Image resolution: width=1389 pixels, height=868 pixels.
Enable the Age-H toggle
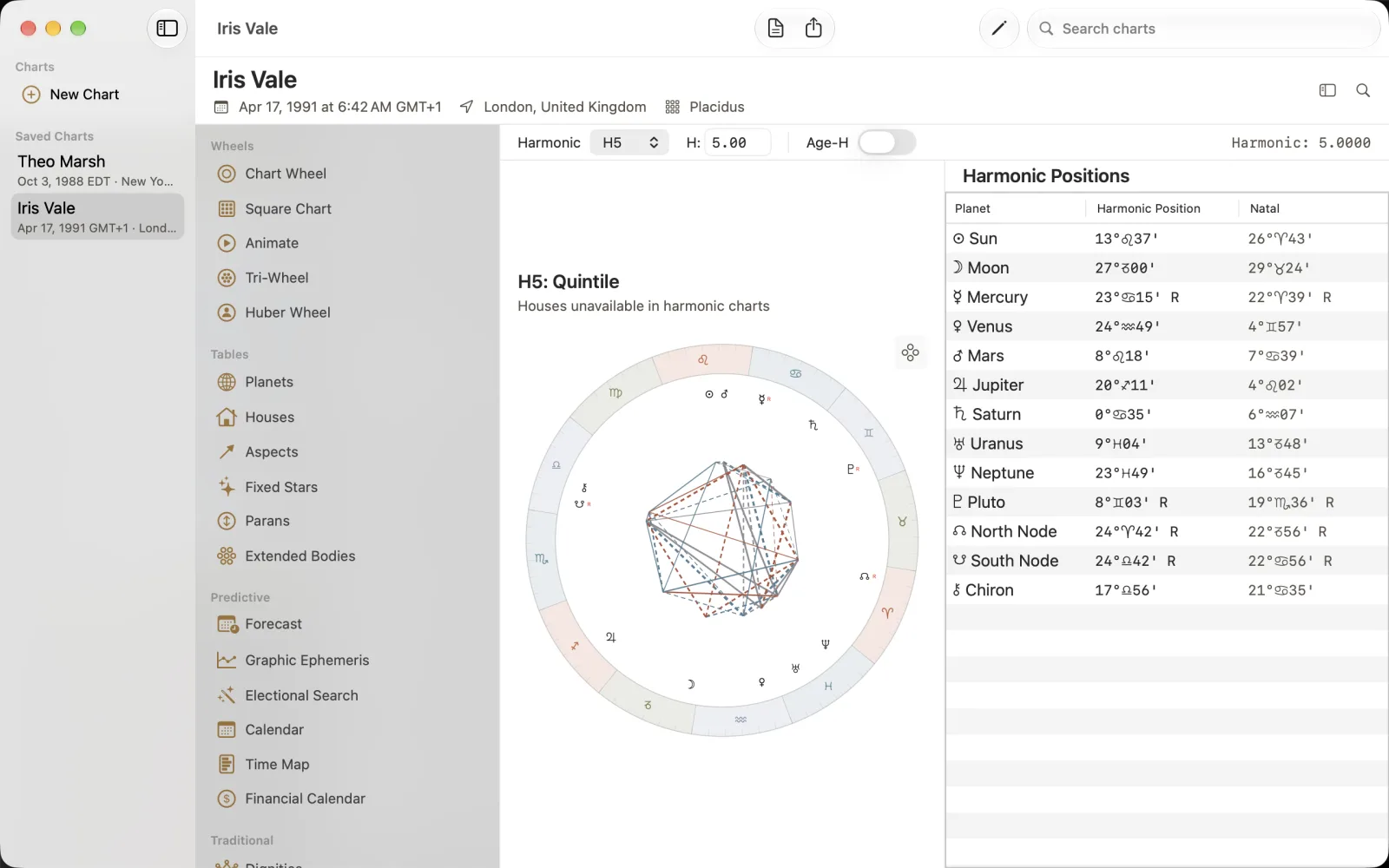point(886,142)
